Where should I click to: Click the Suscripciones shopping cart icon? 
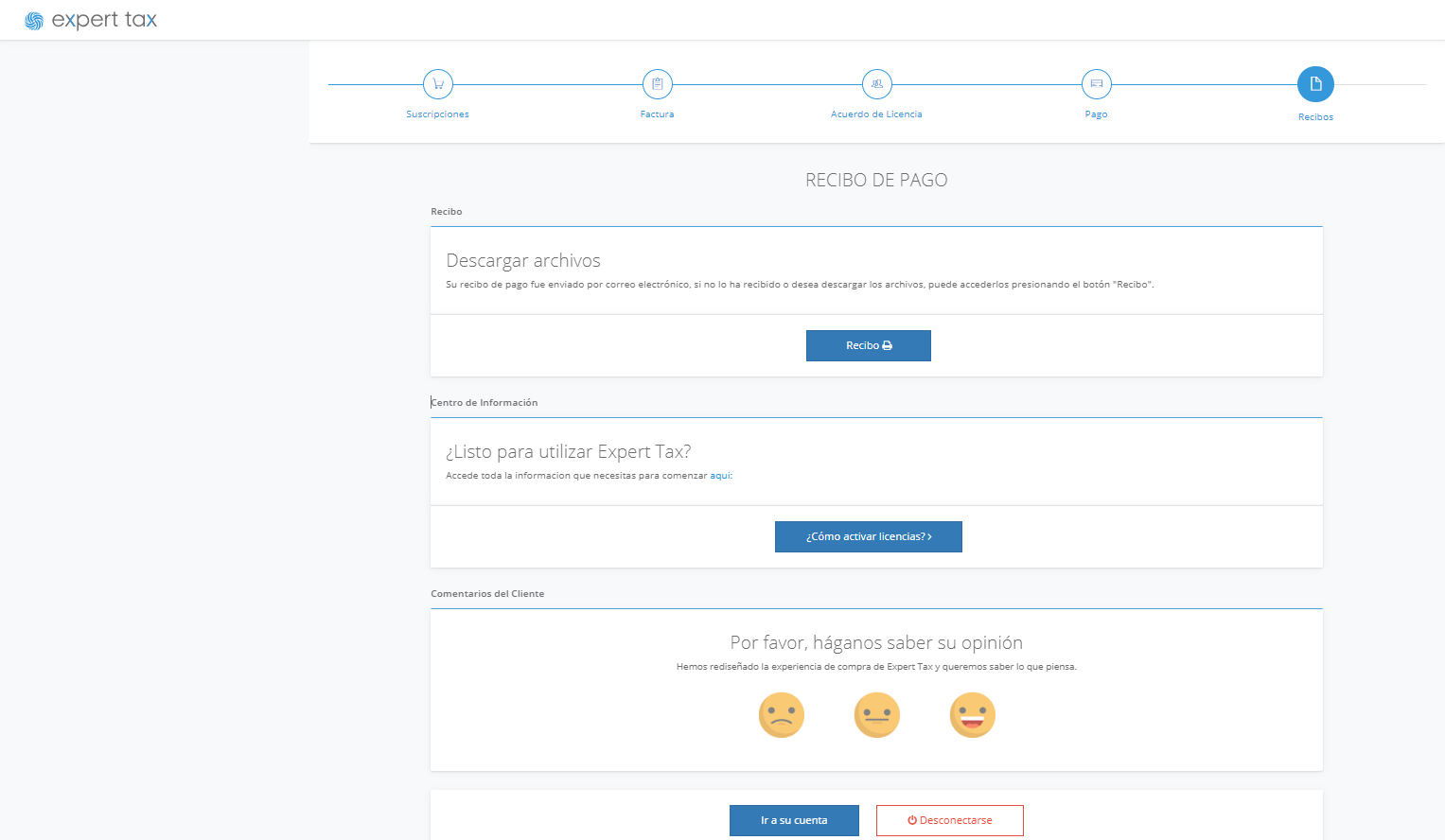click(x=437, y=83)
